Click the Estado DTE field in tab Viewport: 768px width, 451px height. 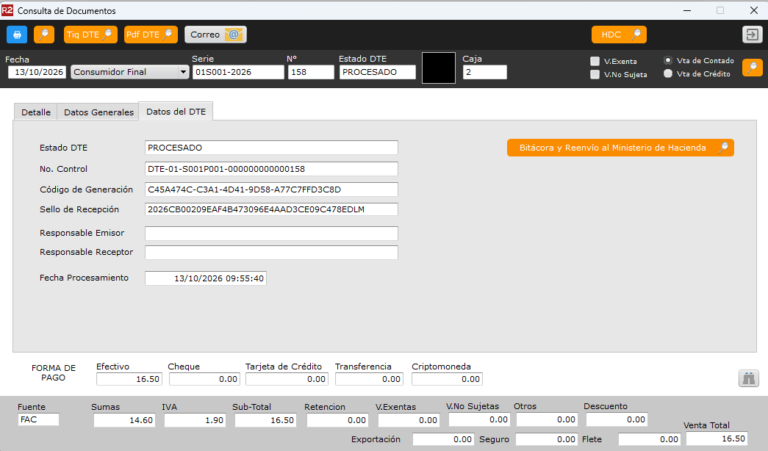tap(271, 147)
